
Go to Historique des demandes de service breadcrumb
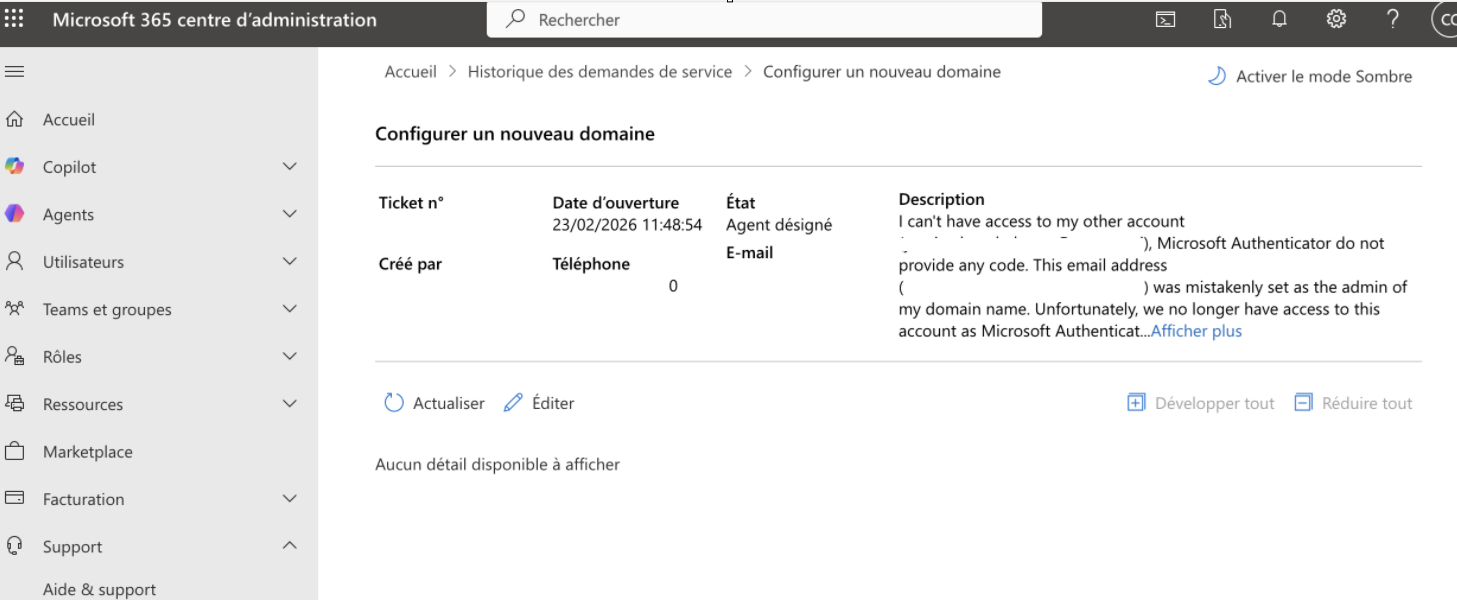click(600, 72)
